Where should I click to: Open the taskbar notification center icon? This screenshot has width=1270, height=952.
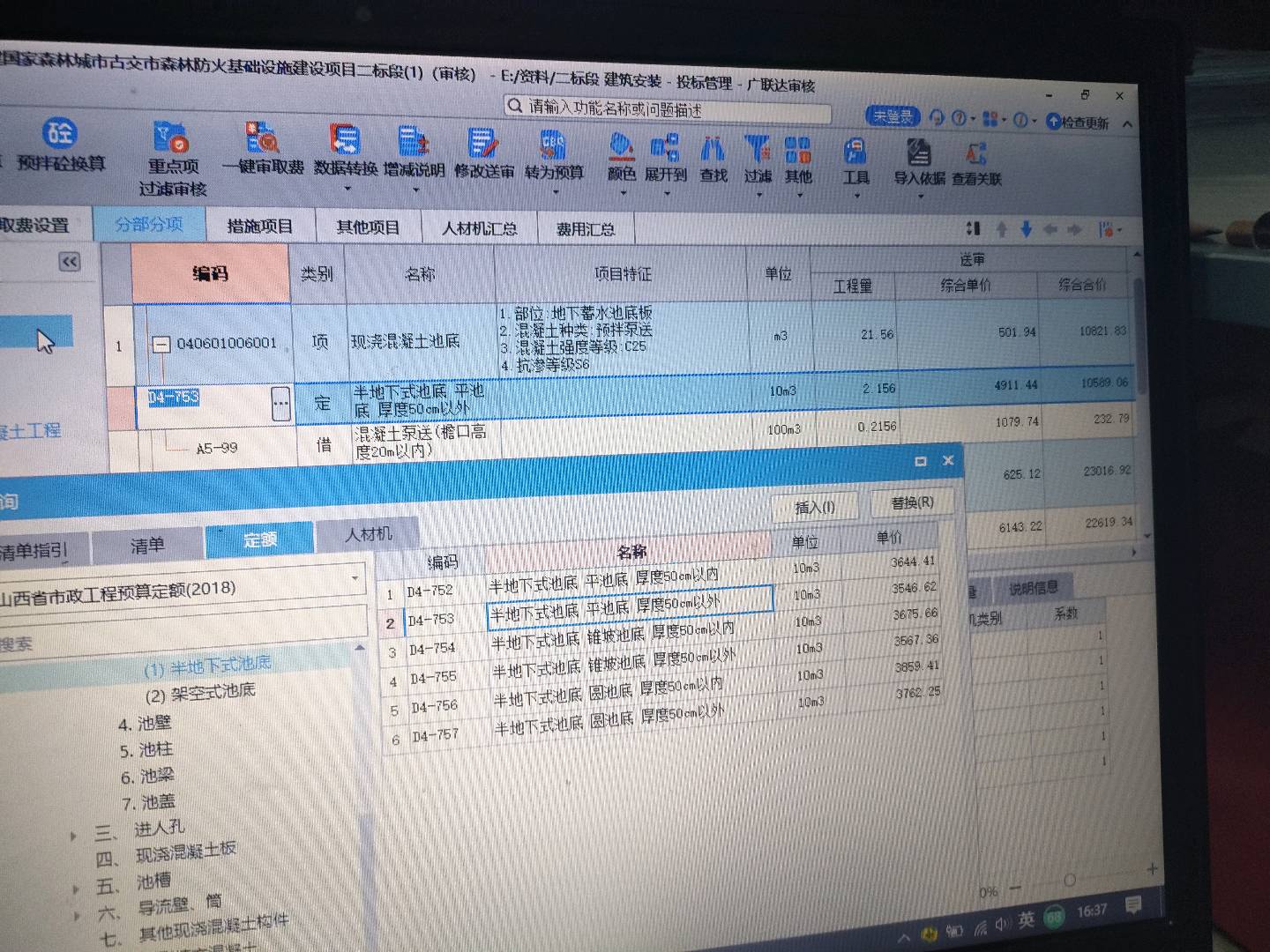1134,904
